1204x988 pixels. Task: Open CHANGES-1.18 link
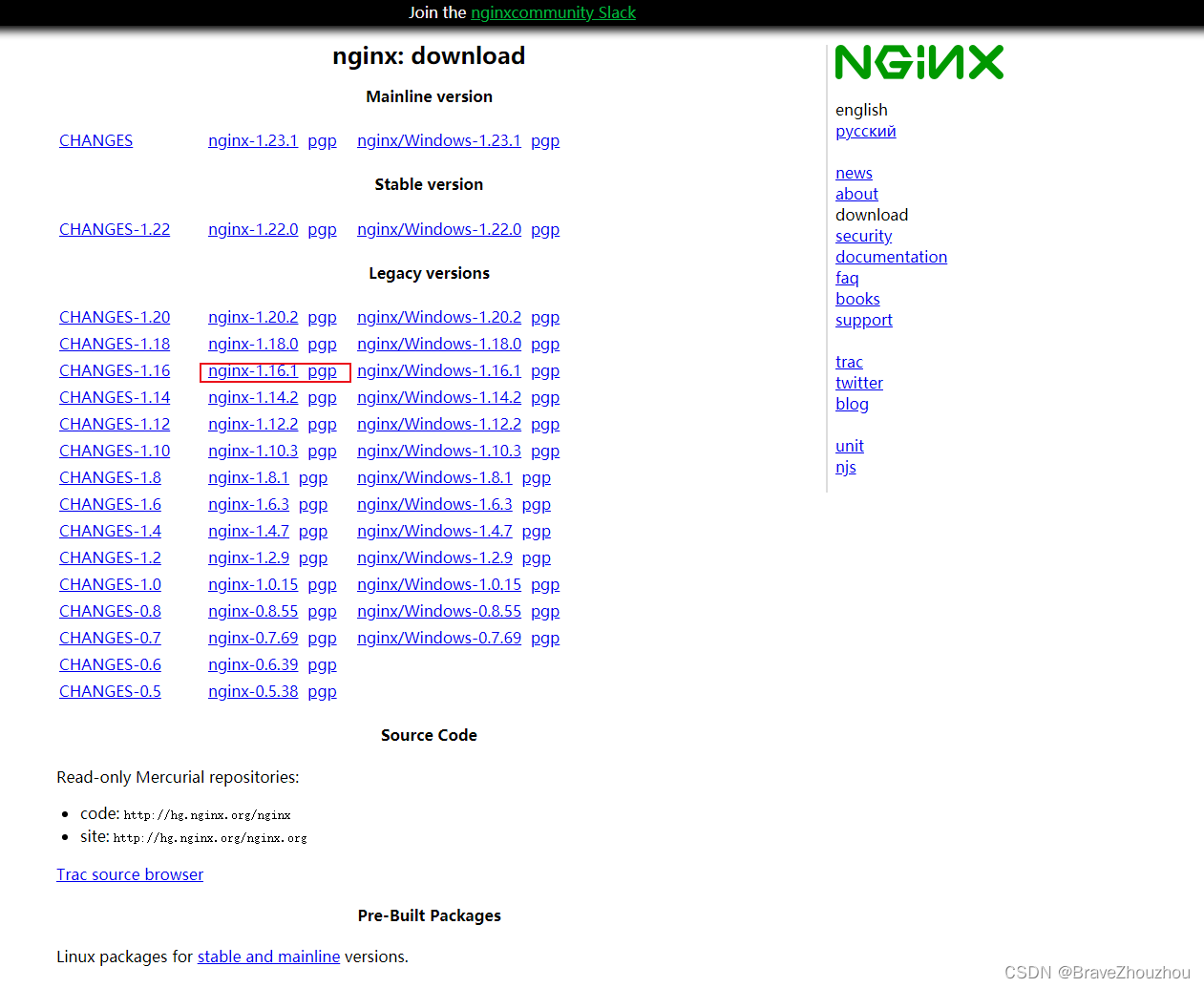coord(115,344)
